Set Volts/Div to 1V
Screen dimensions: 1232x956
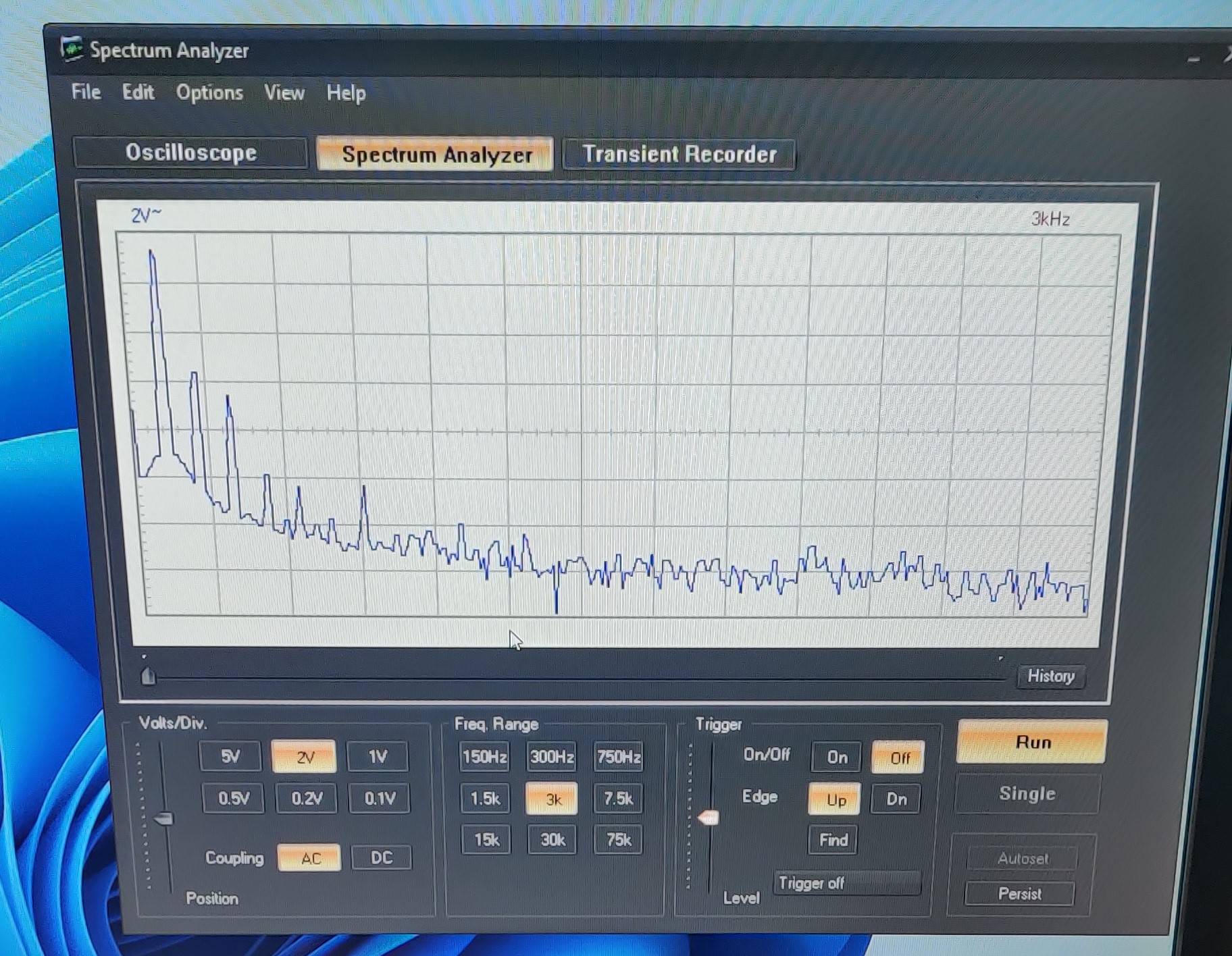pyautogui.click(x=378, y=757)
